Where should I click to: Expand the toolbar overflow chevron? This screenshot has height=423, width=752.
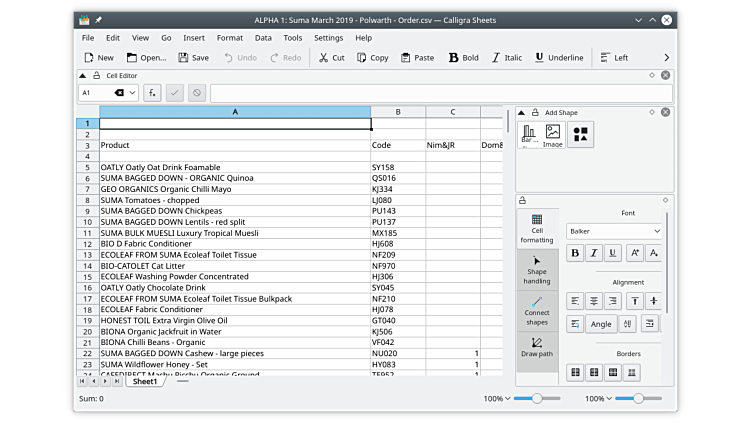[x=667, y=58]
